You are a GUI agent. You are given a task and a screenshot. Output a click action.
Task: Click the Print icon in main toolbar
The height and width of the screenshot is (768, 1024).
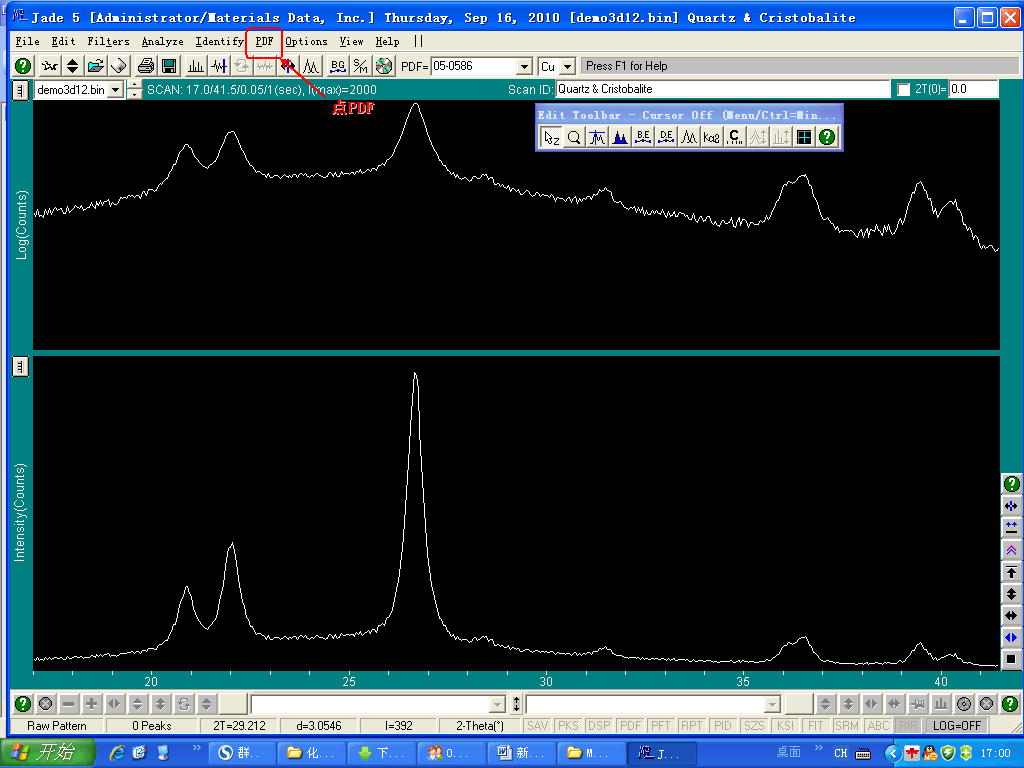coord(146,66)
